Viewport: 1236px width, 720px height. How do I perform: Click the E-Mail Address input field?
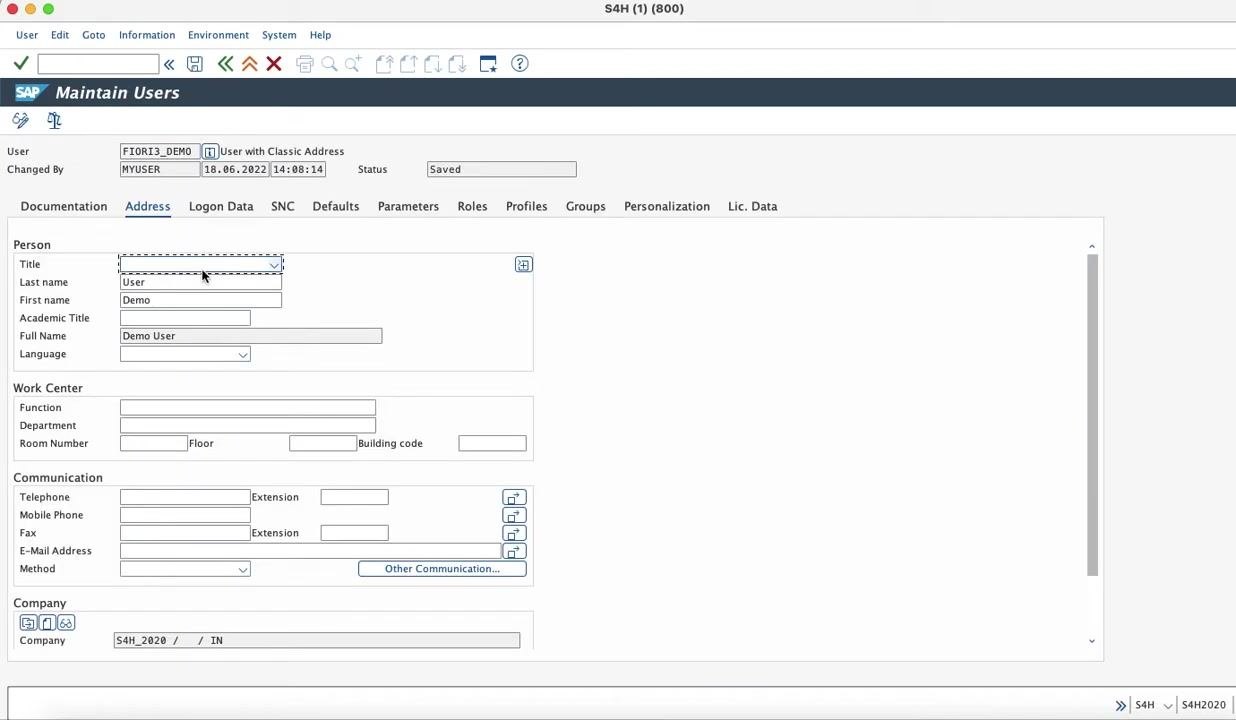[310, 552]
